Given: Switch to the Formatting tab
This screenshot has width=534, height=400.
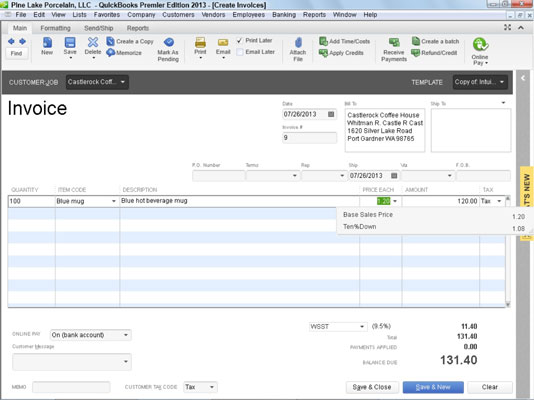Looking at the screenshot, I should 56,28.
